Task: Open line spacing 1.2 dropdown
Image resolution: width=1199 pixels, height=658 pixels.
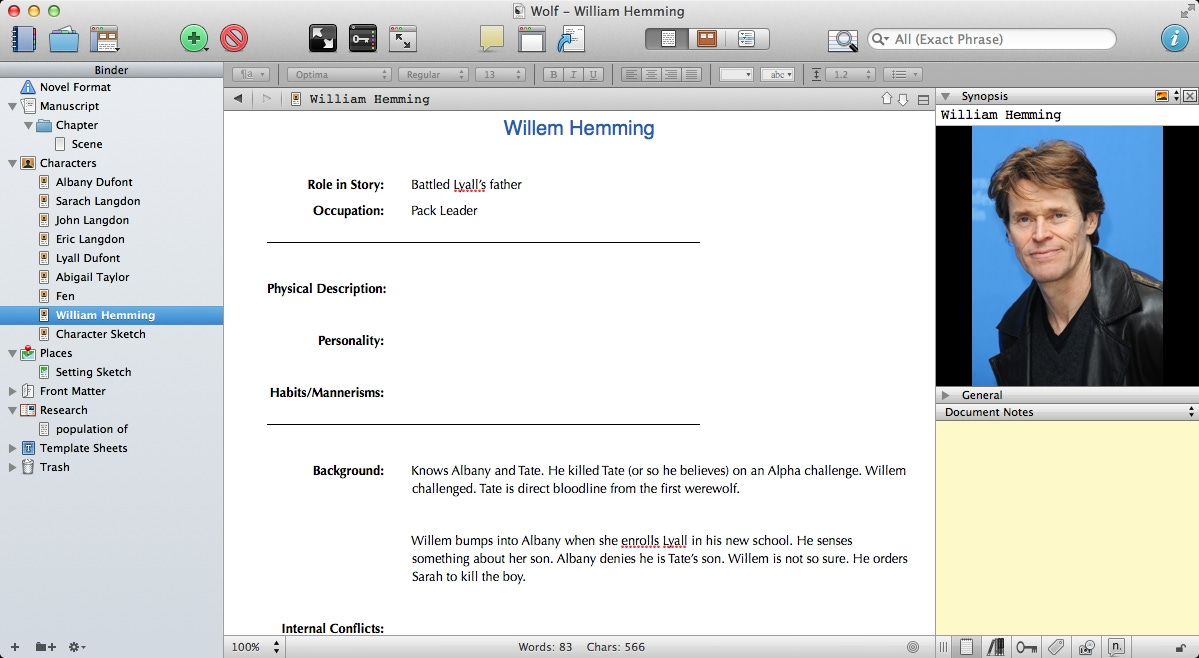Action: [x=851, y=74]
